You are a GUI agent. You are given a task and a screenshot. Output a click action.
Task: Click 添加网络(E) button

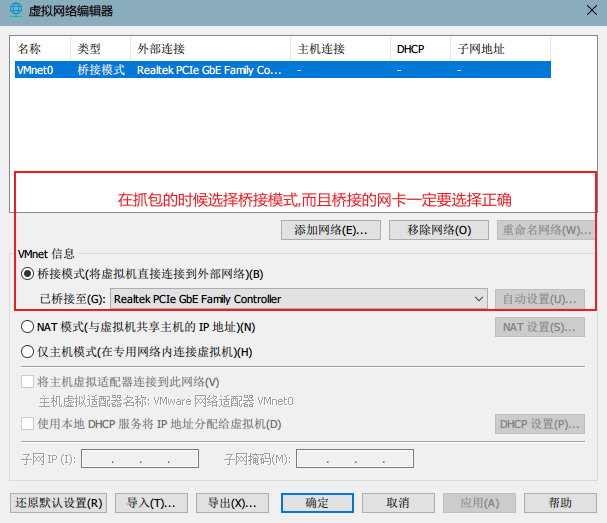tap(331, 230)
